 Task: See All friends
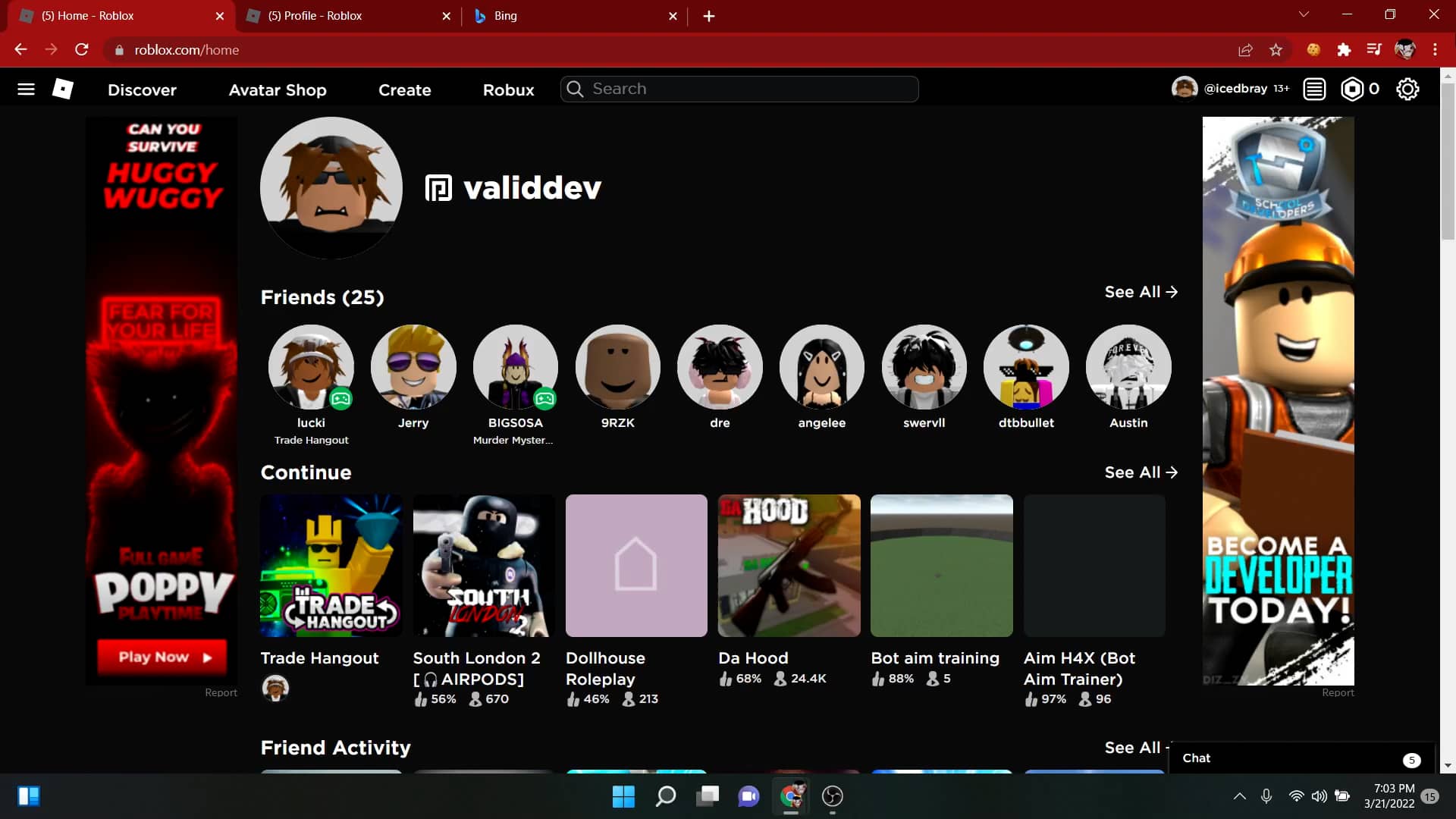1141,292
